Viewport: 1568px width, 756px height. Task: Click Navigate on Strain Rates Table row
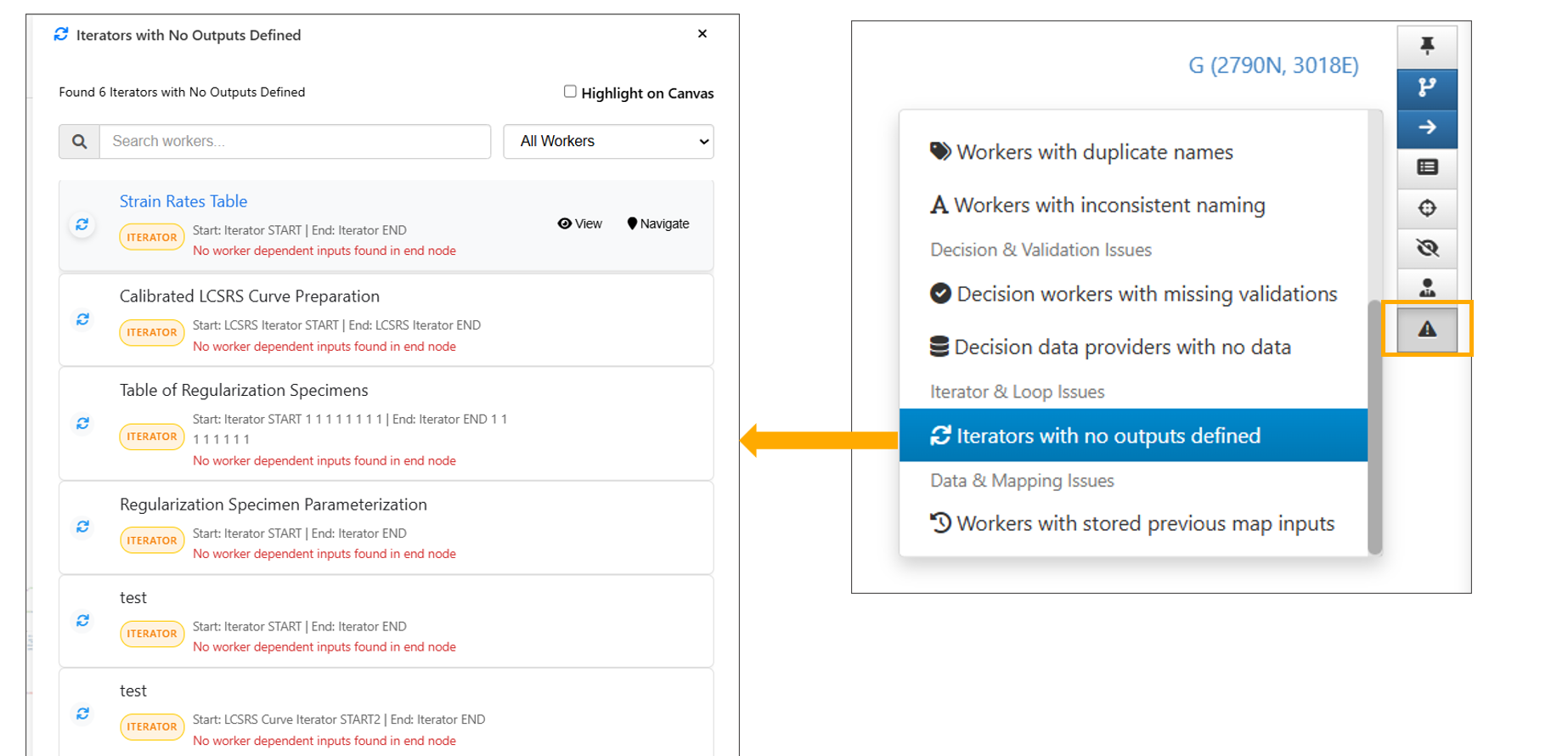(x=658, y=224)
